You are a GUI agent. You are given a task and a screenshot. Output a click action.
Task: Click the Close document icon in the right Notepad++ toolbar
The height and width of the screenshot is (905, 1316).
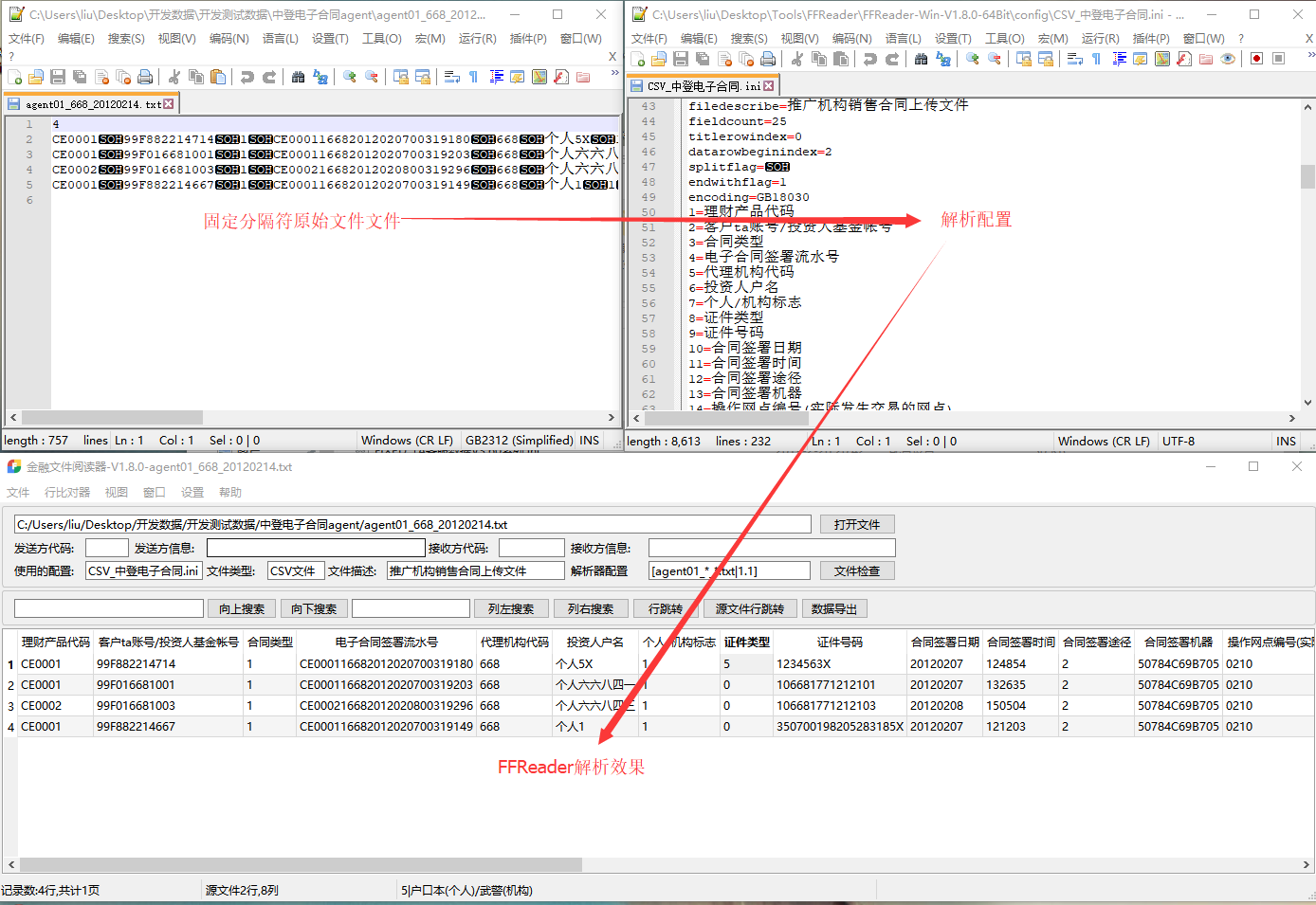(x=724, y=59)
